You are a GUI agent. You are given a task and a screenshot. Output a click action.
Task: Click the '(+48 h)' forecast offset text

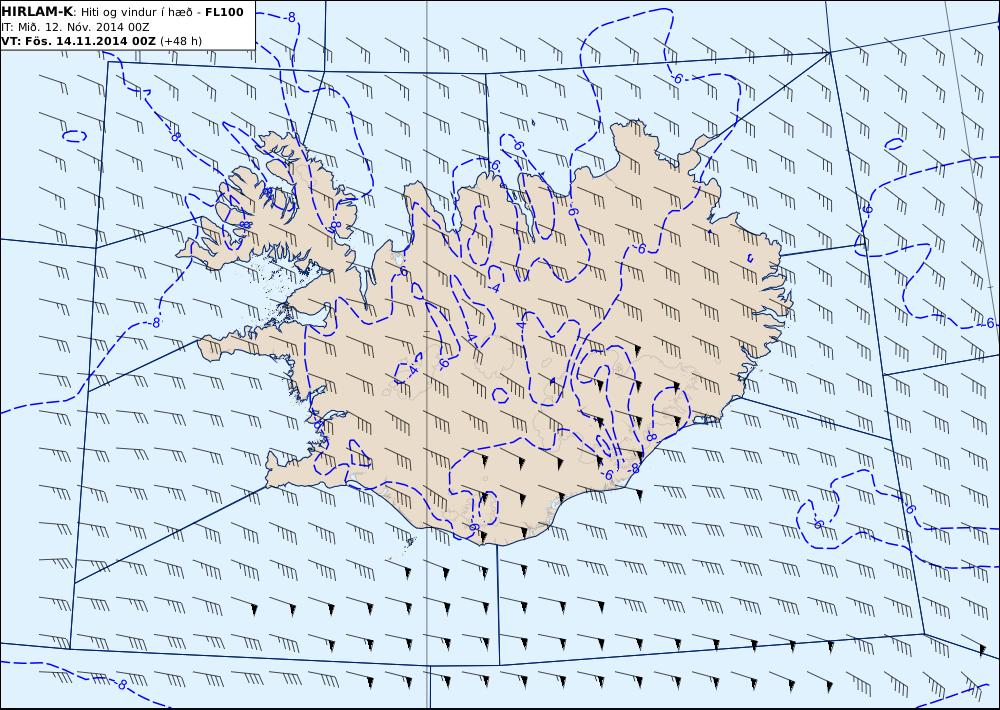[181, 41]
